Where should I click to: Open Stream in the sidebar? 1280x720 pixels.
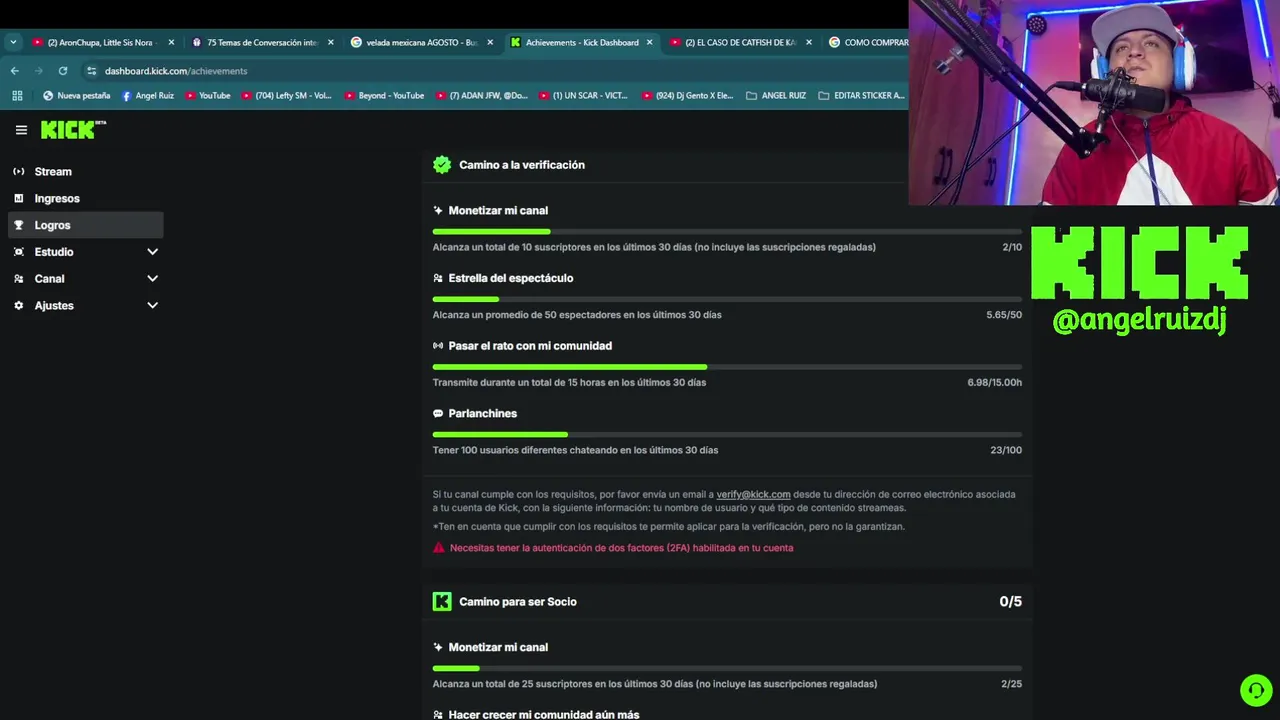pyautogui.click(x=85, y=171)
